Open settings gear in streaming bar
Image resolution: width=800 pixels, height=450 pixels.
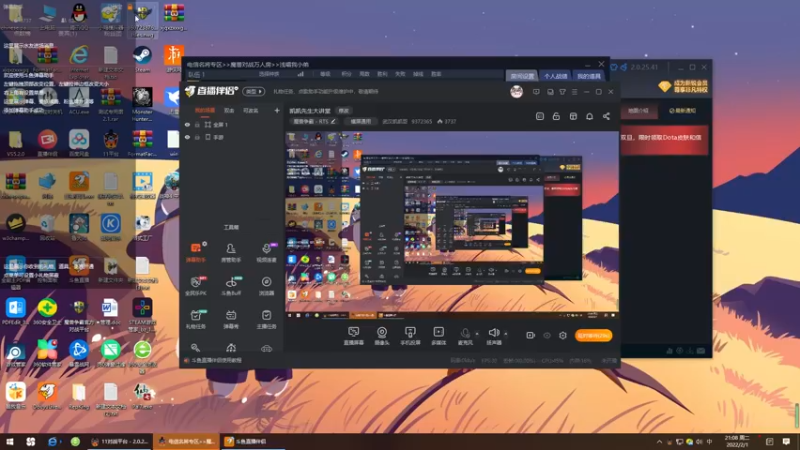point(563,335)
